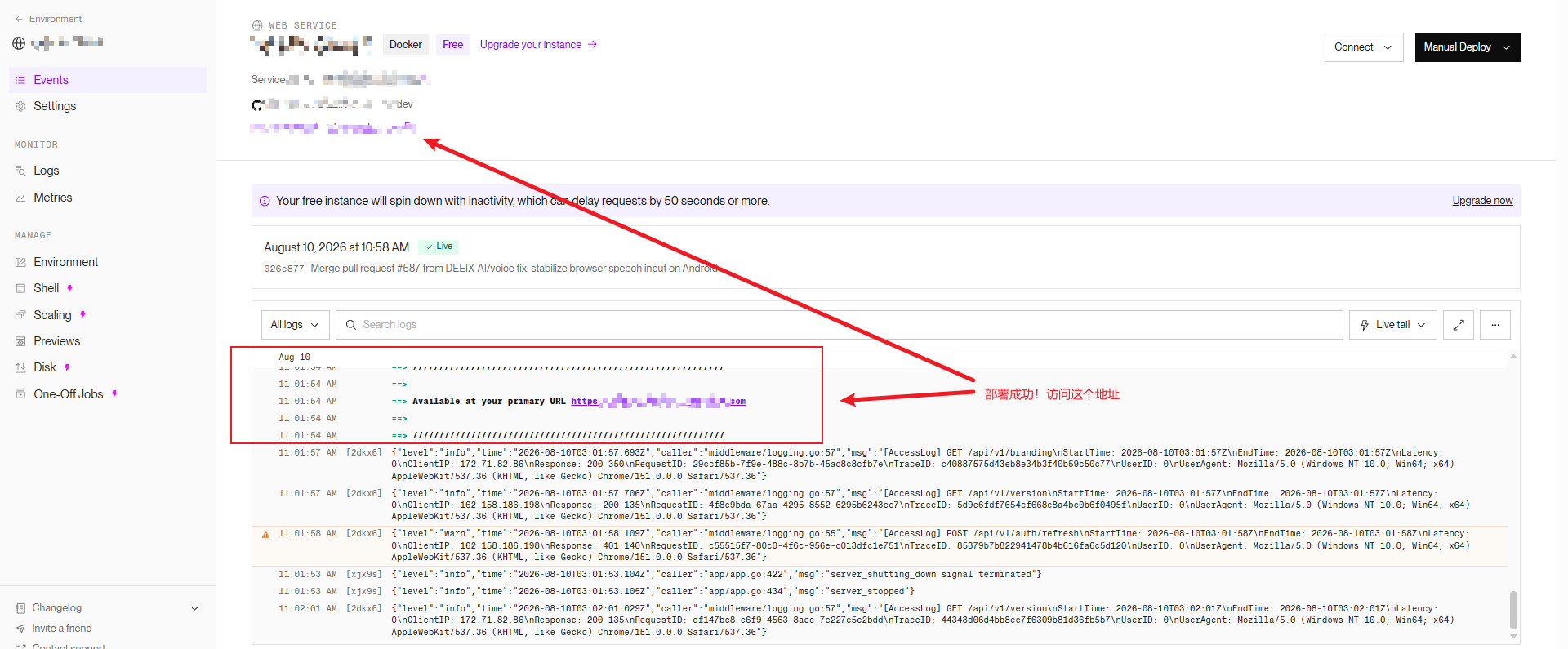Screen dimensions: 1568x649
Task: Open the Scaling page
Action: click(52, 315)
